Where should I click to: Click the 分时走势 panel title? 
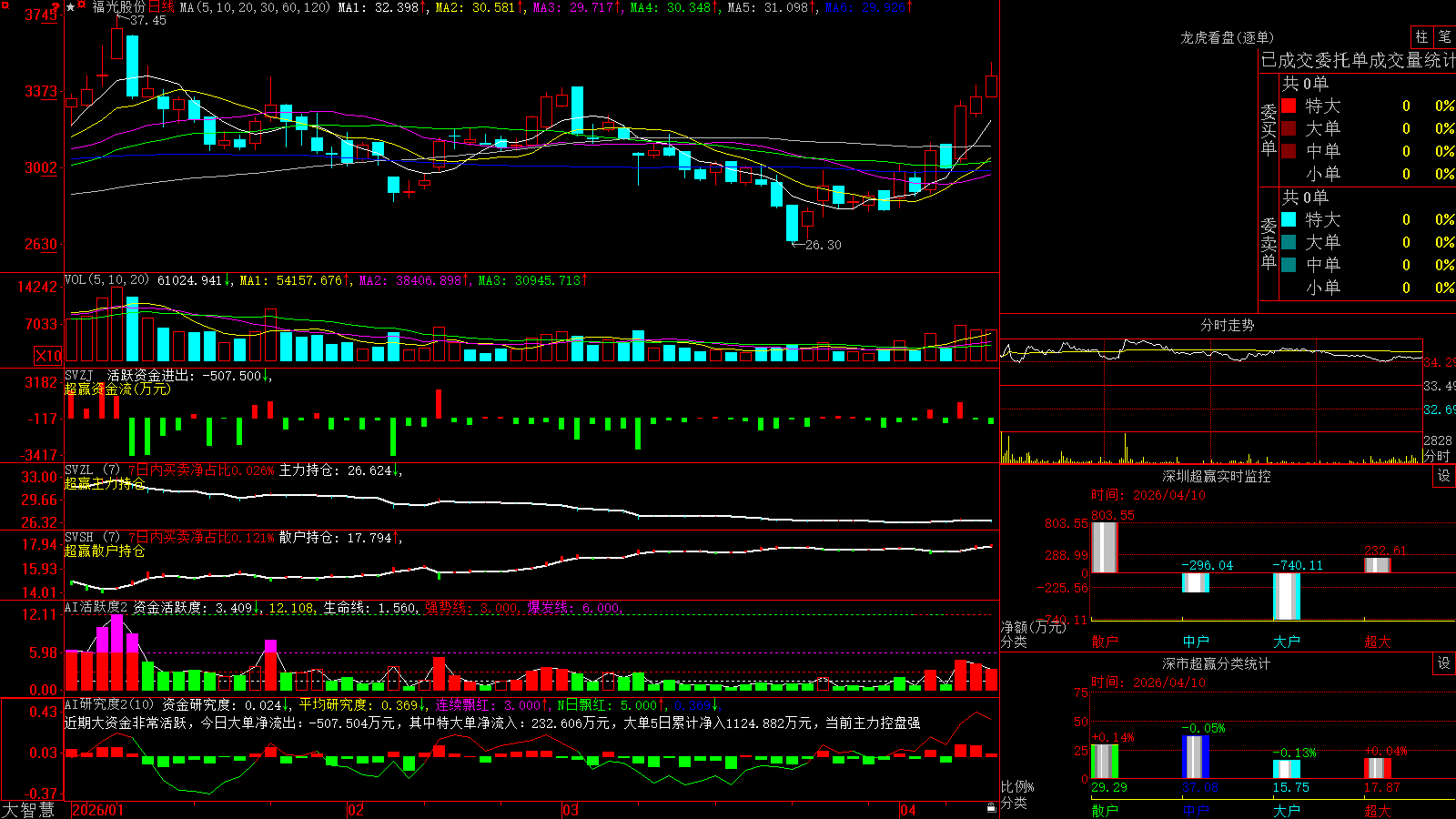click(x=1227, y=325)
